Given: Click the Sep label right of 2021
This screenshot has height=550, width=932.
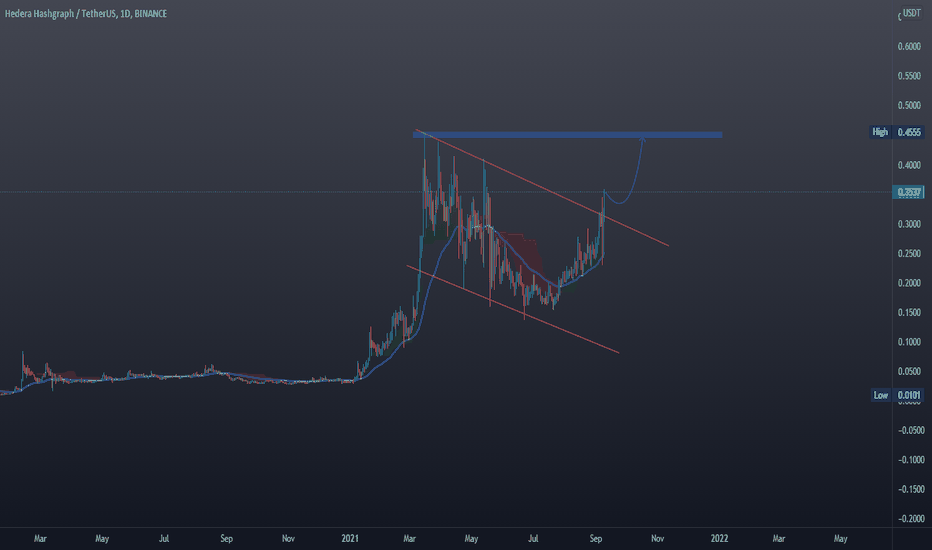Looking at the screenshot, I should click(596, 538).
